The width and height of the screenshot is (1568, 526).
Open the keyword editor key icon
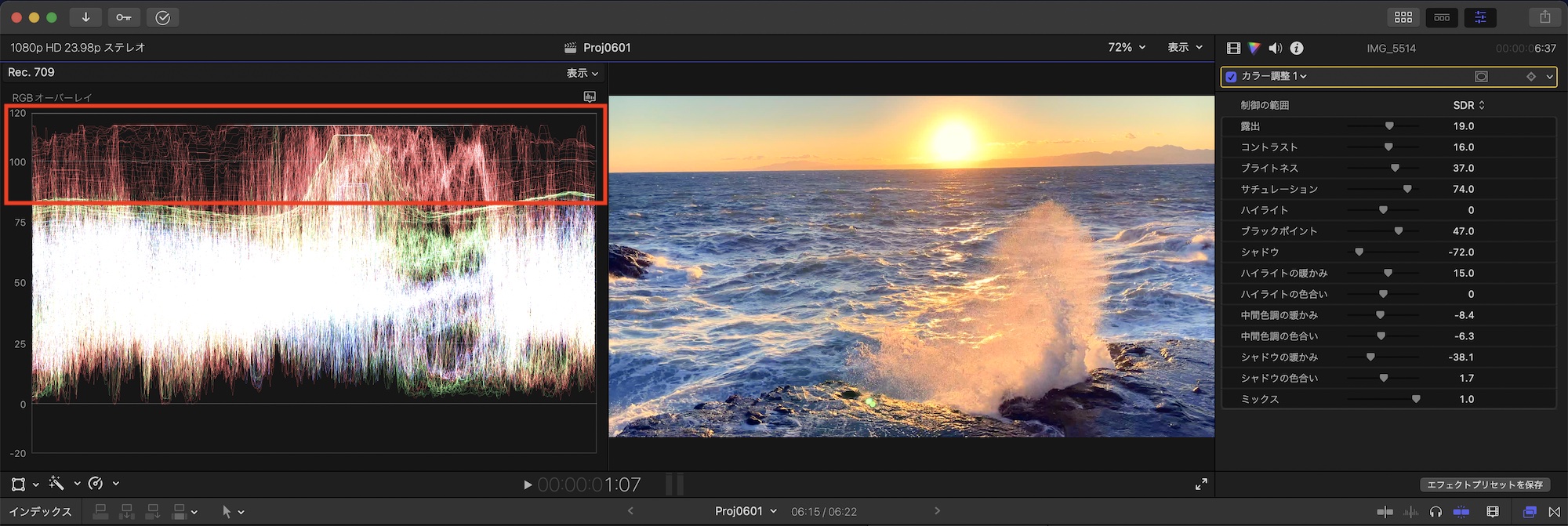click(124, 17)
